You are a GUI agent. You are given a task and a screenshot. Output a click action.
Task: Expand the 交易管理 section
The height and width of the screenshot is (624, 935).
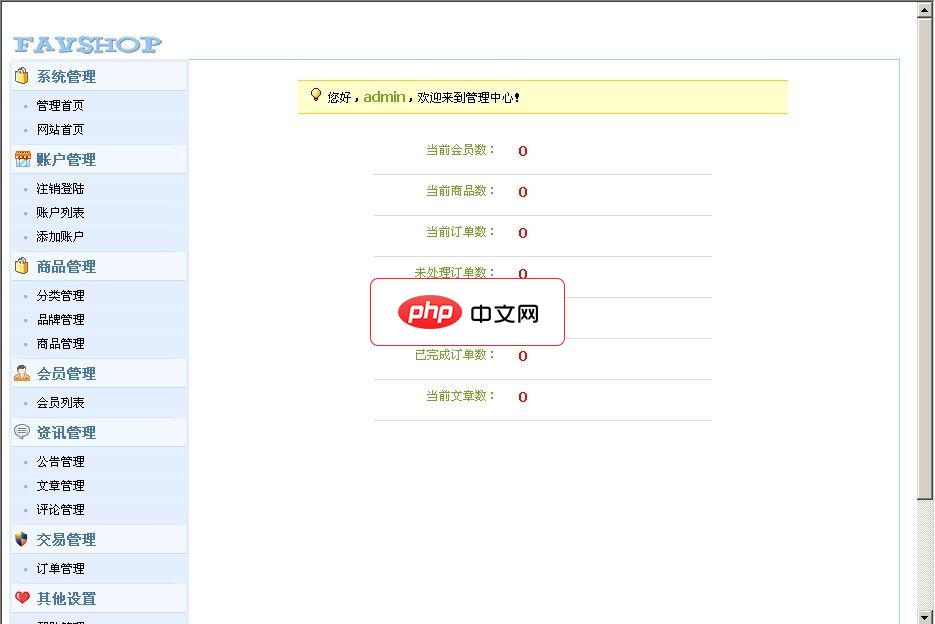[x=65, y=538]
